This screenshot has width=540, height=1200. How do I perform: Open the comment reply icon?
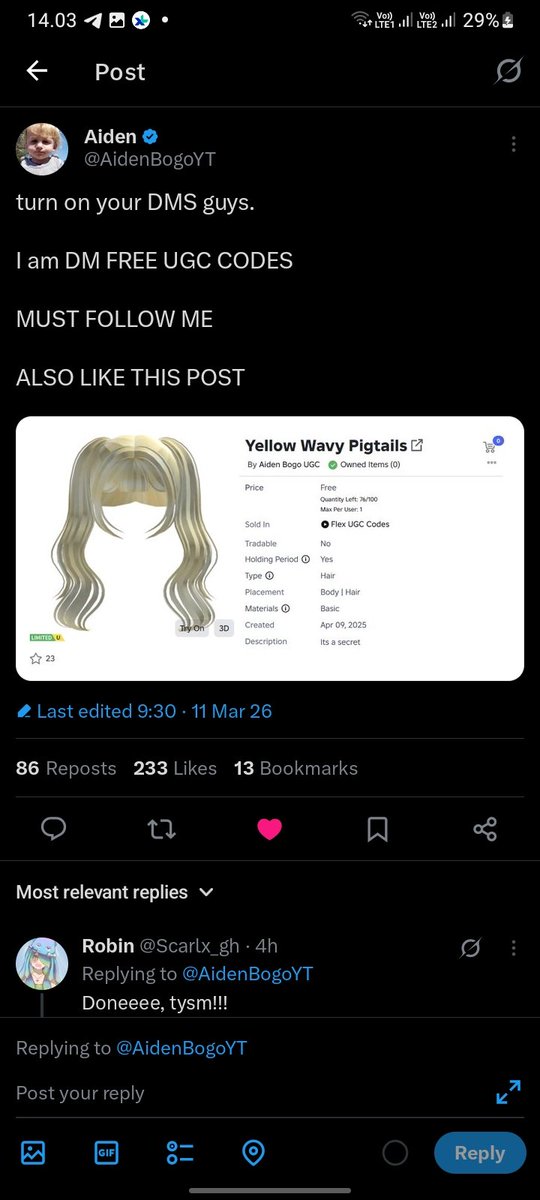54,829
